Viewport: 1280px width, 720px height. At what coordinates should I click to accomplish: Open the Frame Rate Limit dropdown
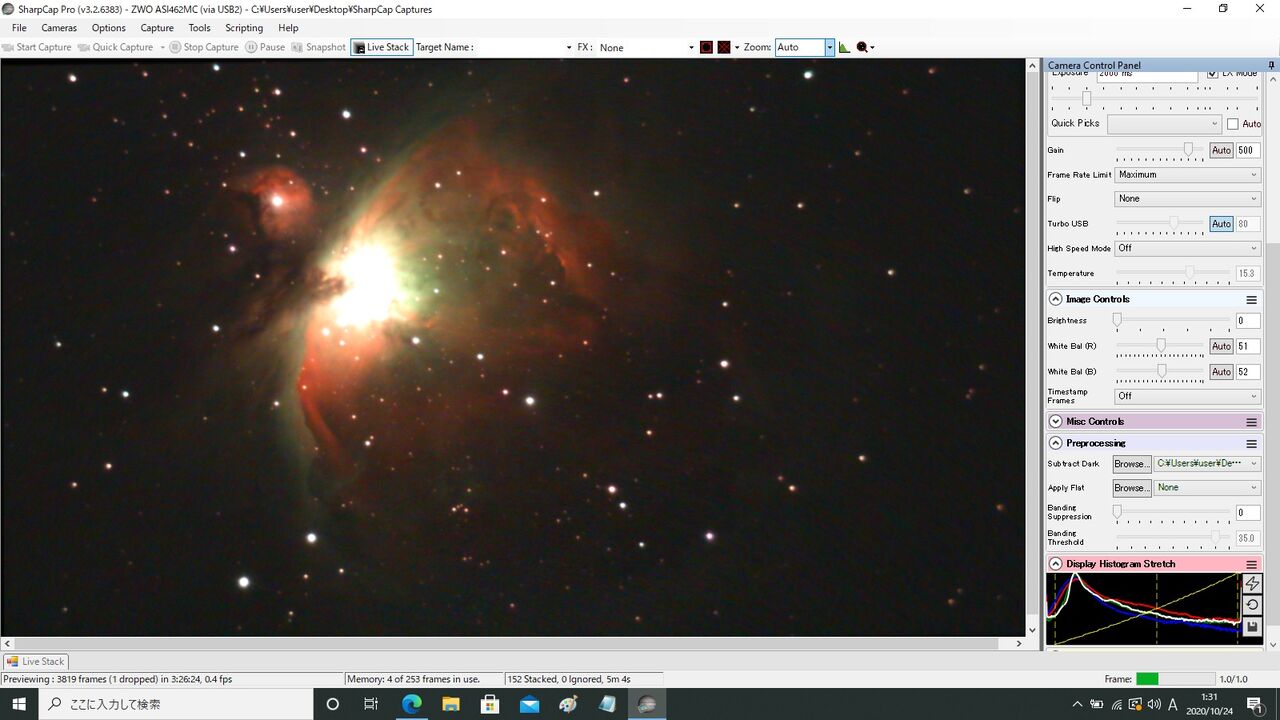(1188, 175)
